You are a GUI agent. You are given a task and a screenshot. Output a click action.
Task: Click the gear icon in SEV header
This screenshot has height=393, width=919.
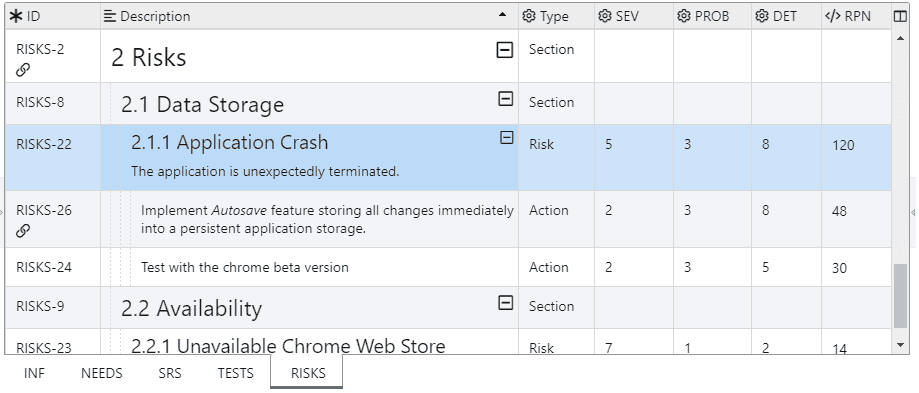(x=605, y=16)
